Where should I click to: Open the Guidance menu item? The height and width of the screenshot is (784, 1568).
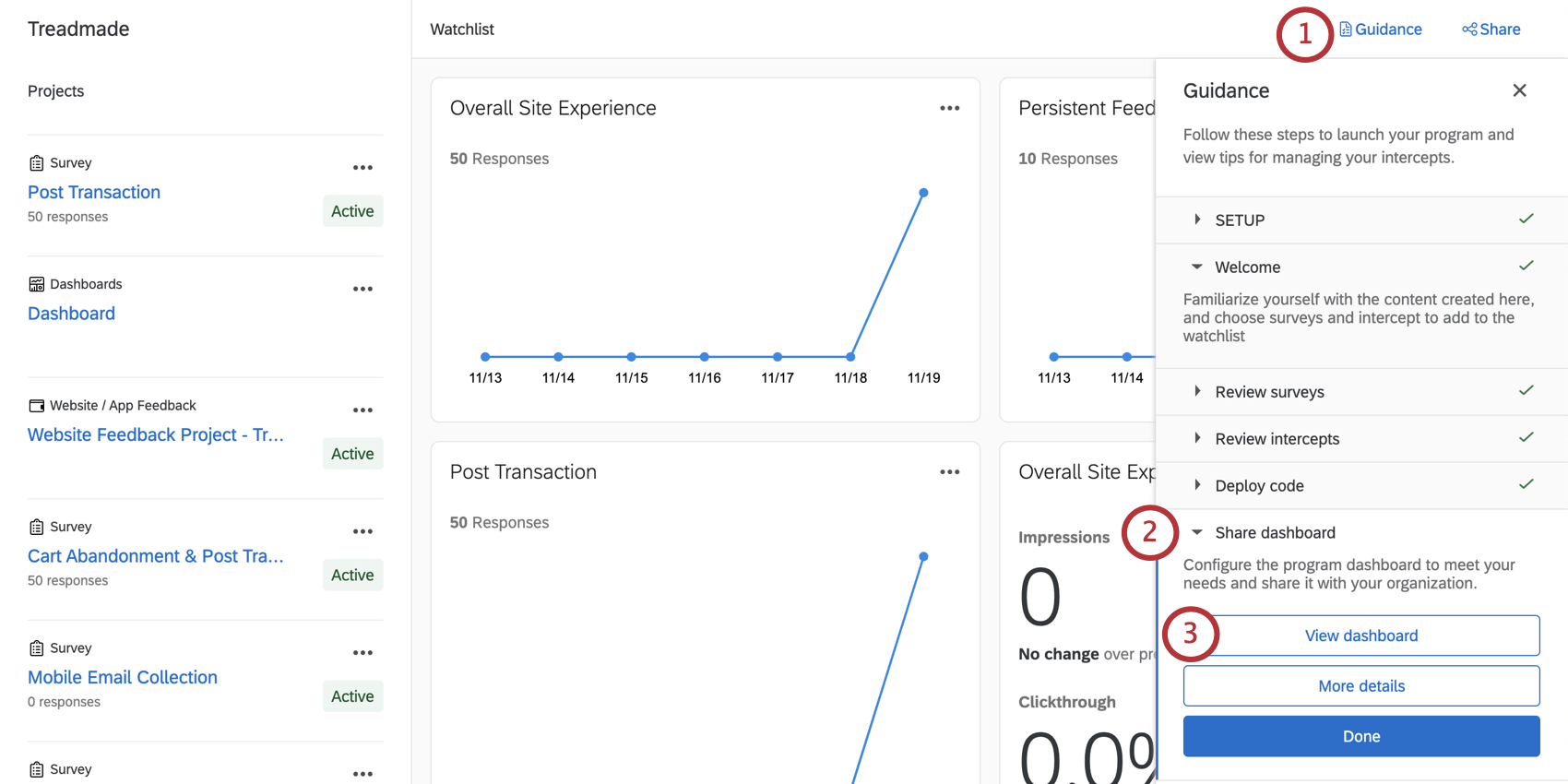coord(1381,30)
